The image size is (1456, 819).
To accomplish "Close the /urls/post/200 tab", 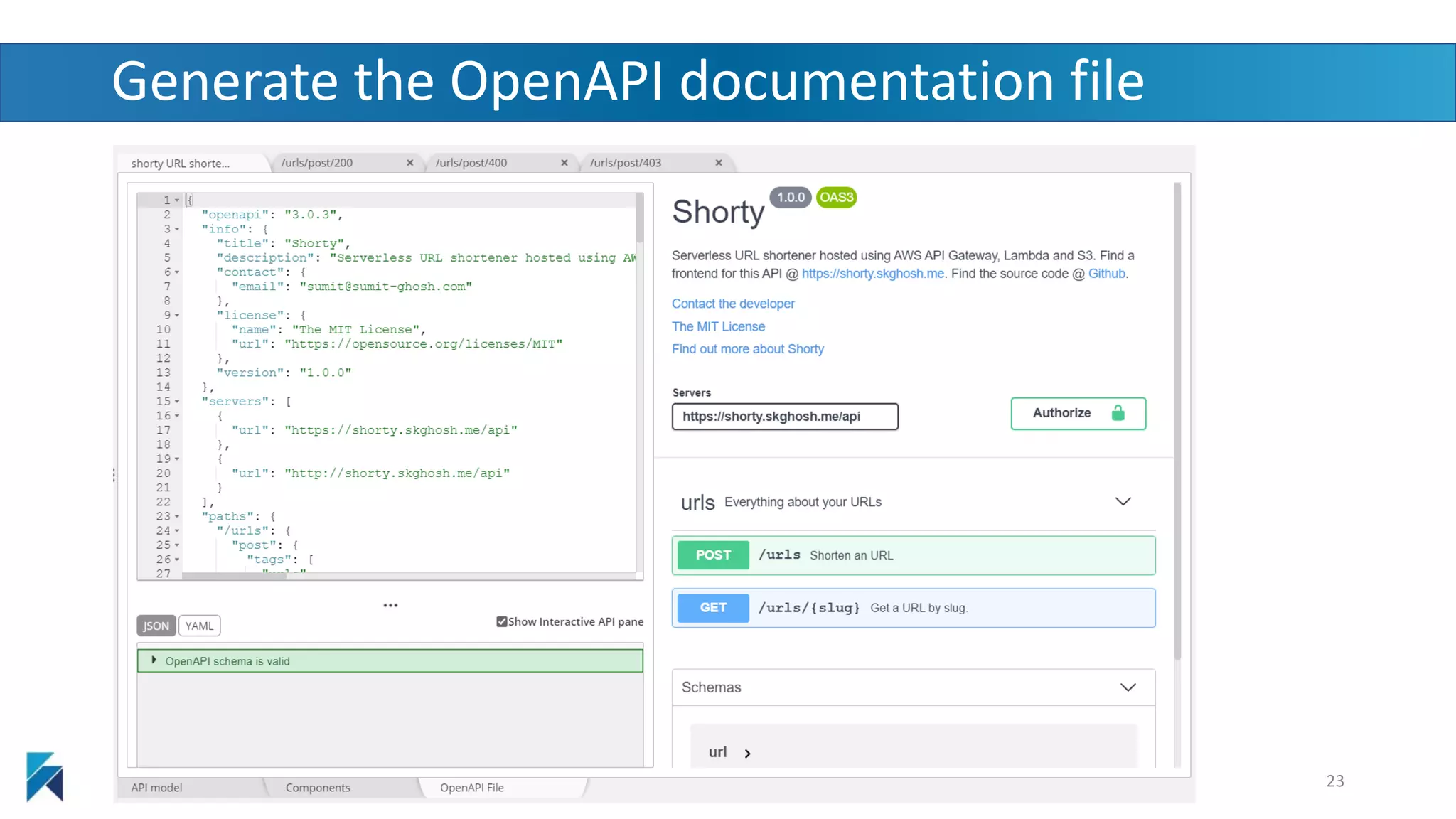I will click(x=409, y=163).
